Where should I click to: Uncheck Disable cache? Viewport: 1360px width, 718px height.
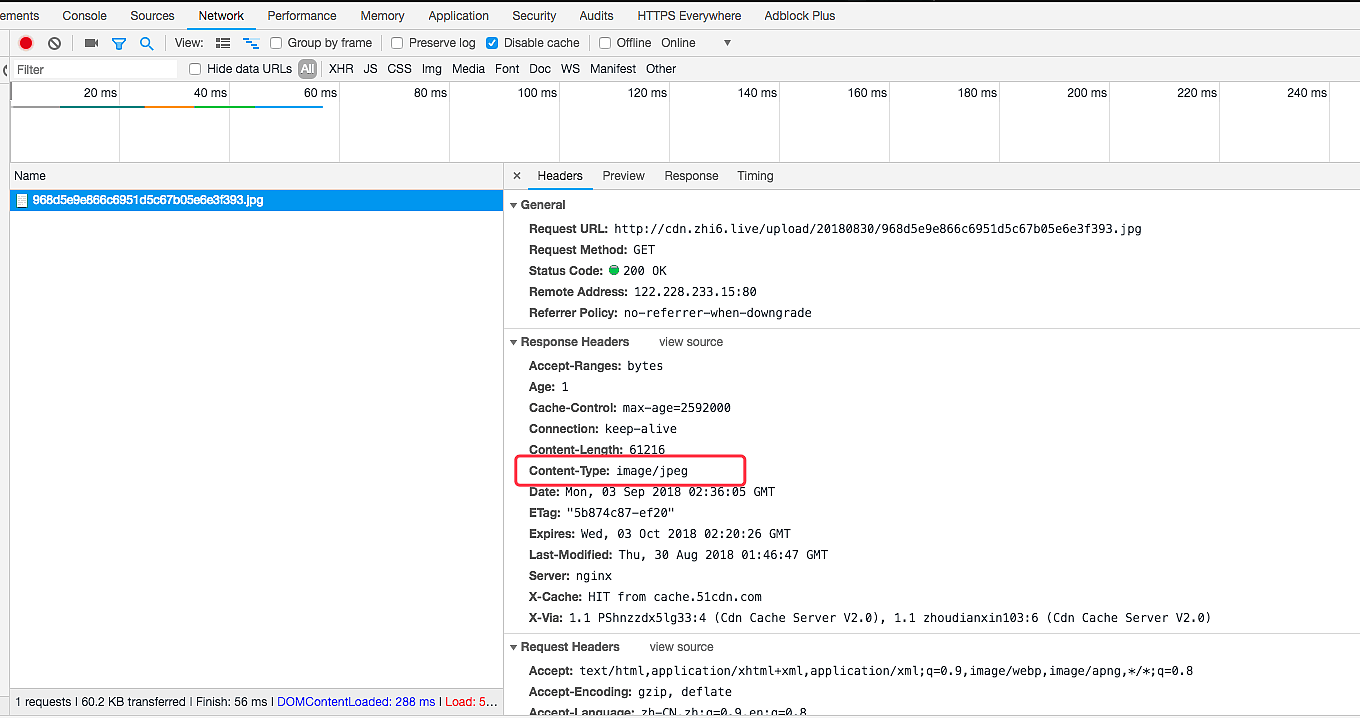[492, 43]
